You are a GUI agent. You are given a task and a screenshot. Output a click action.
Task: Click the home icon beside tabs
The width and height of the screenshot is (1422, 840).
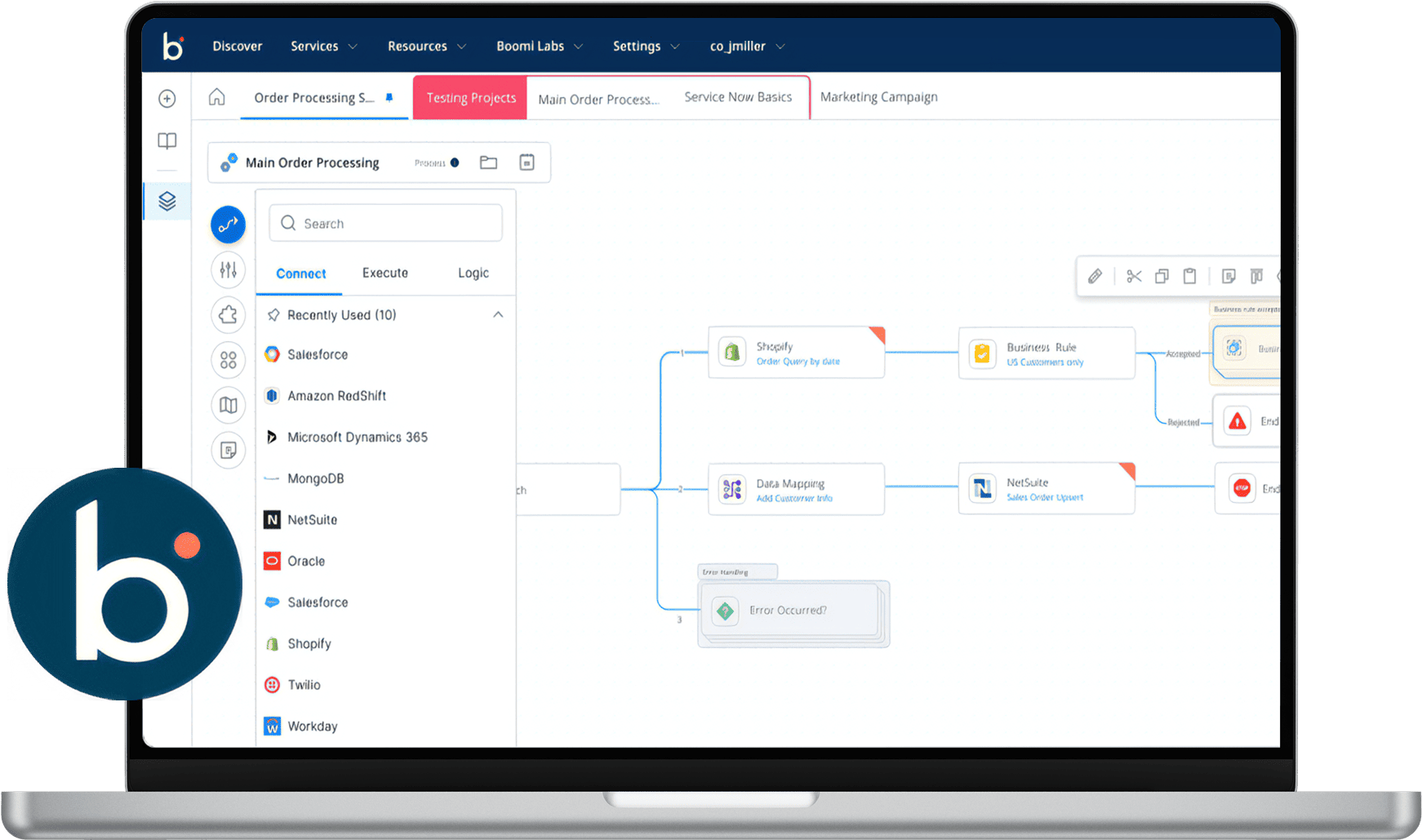[216, 97]
